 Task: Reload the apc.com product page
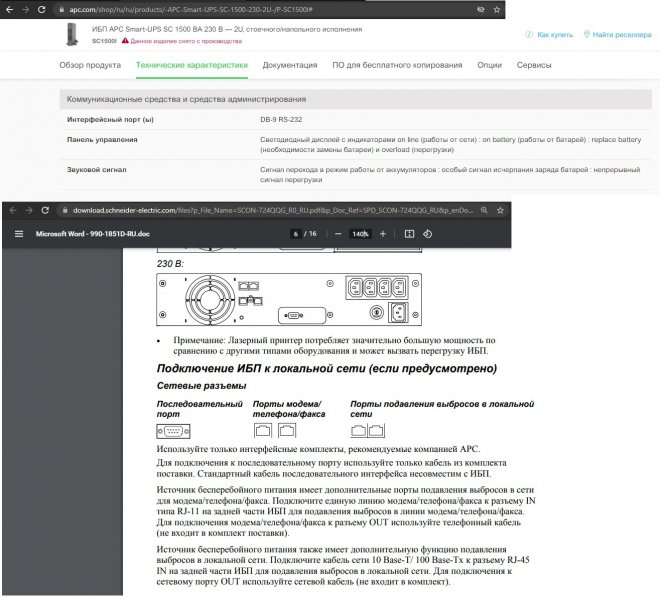41,9
